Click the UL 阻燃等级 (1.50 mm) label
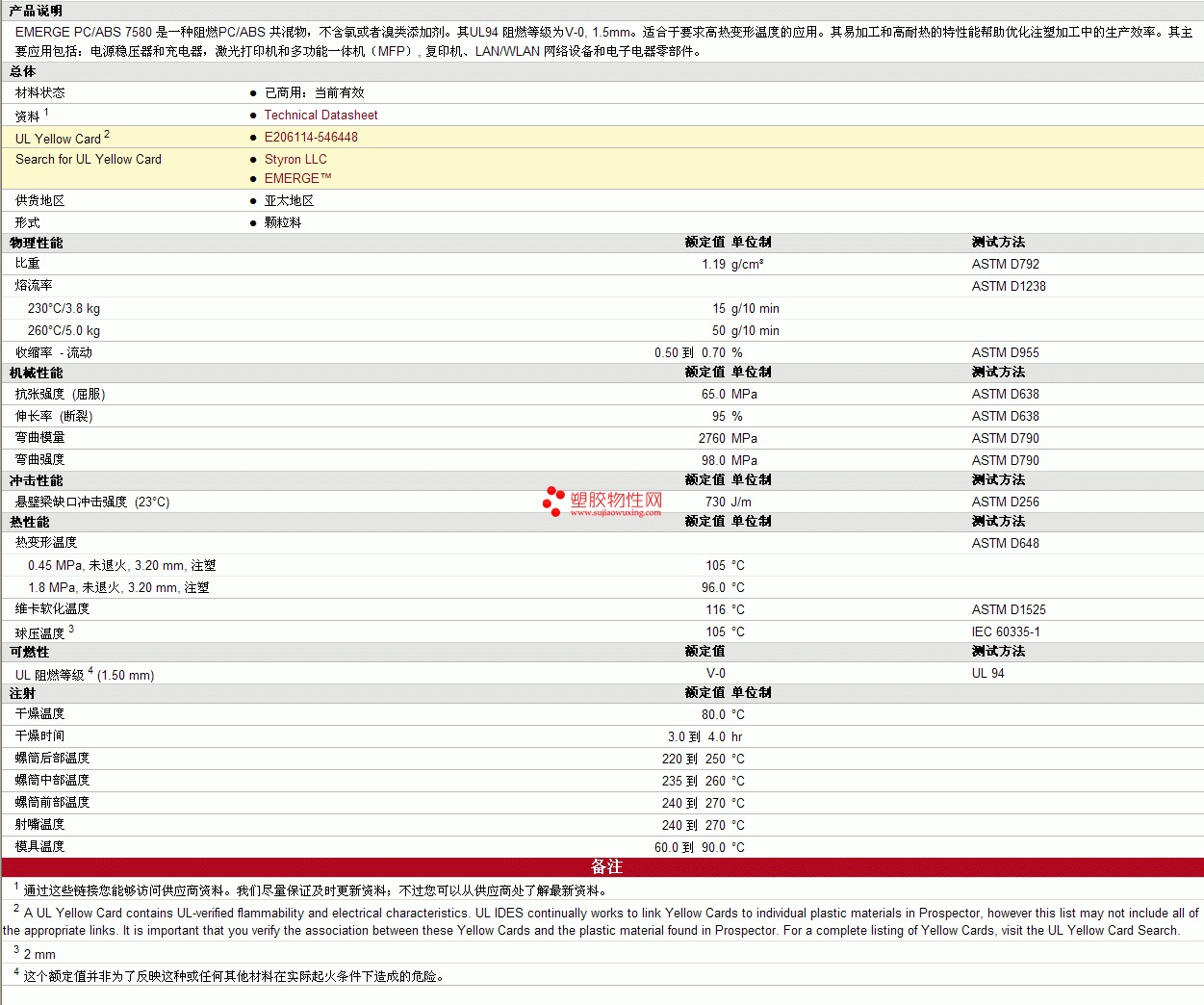Viewport: 1204px width, 1005px height. [85, 674]
